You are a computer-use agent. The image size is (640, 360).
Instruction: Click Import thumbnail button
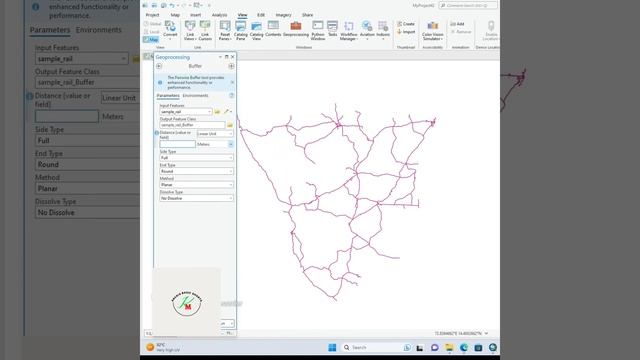tap(406, 32)
